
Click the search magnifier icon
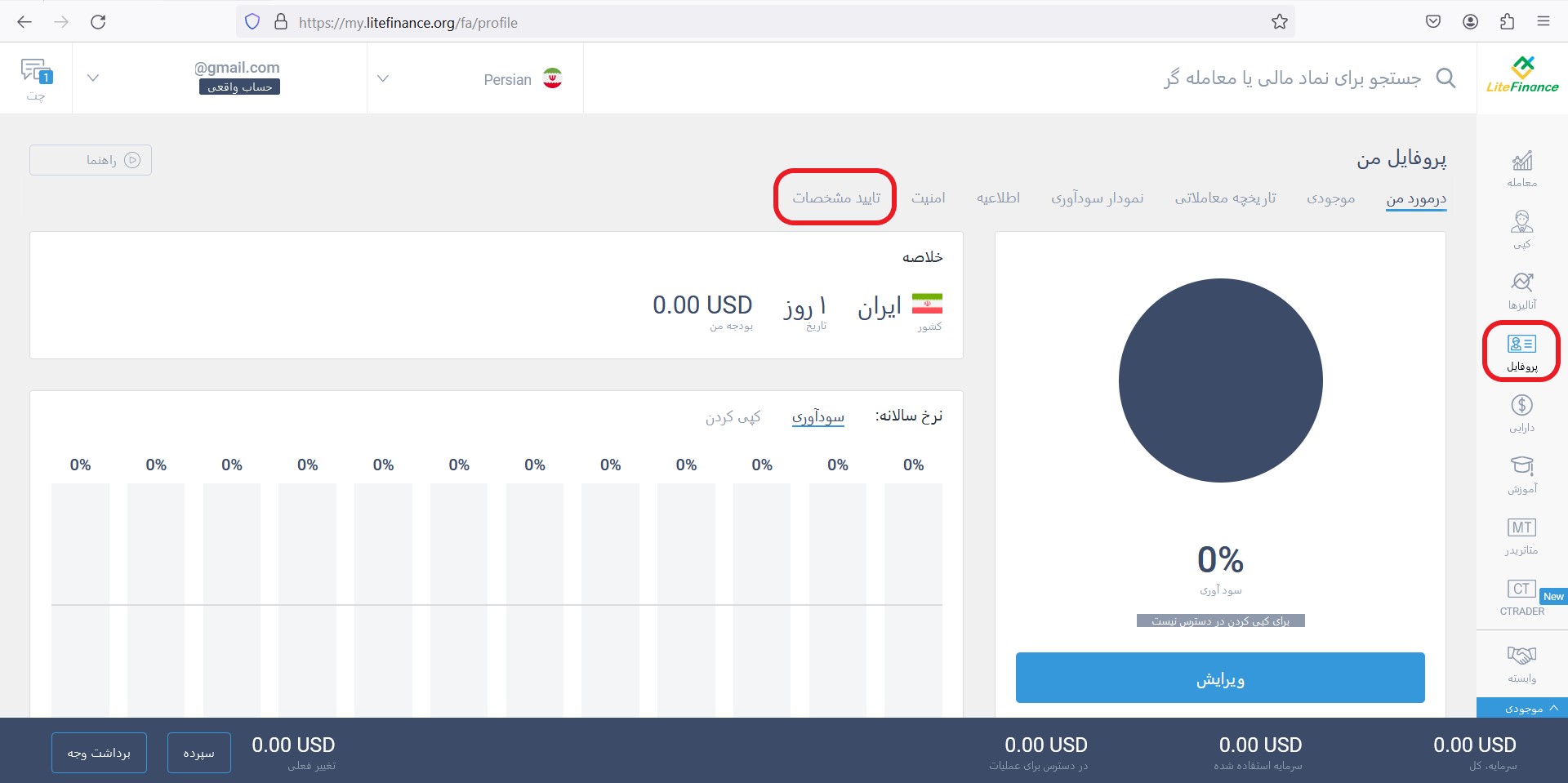pyautogui.click(x=1445, y=78)
